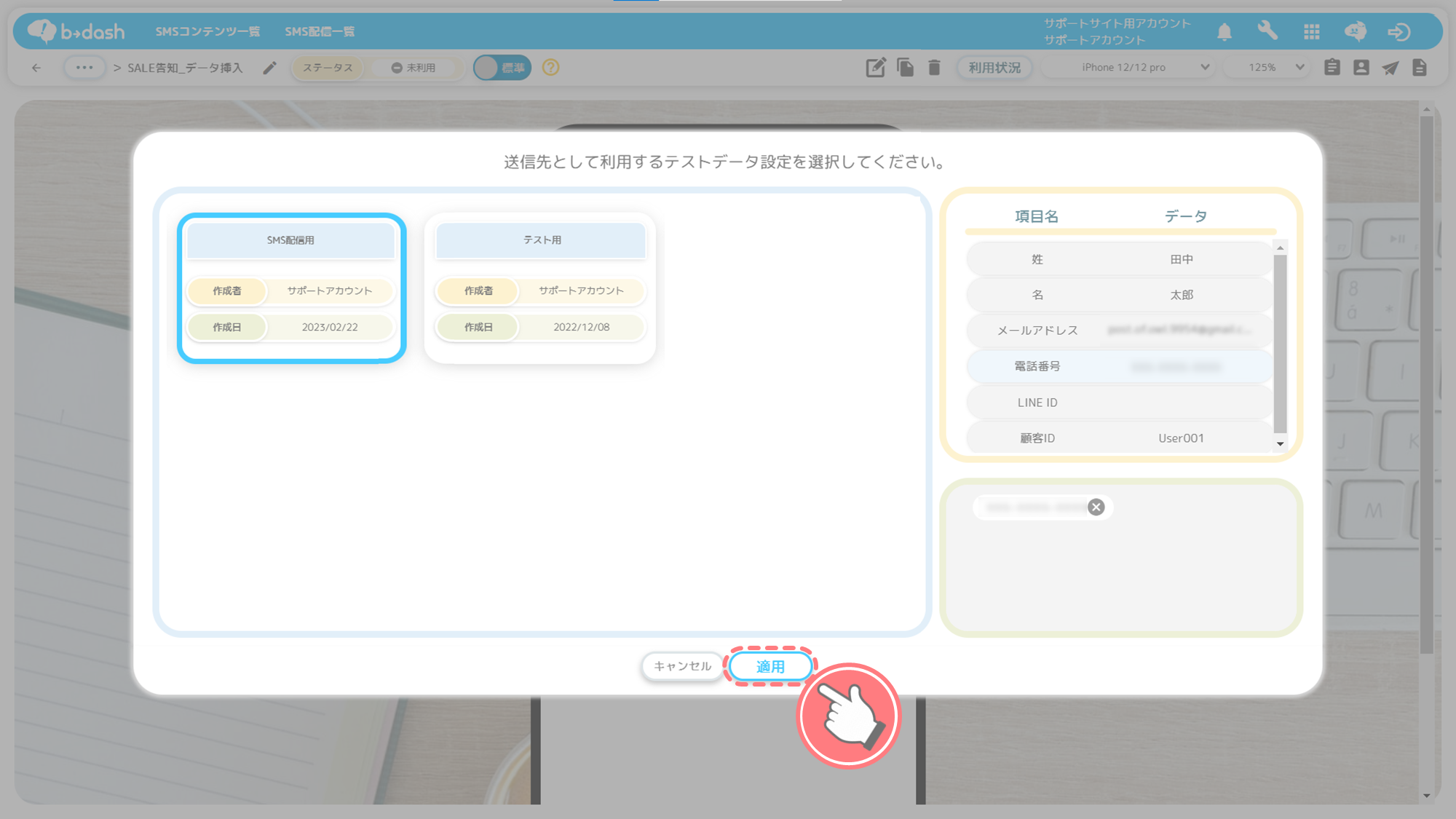Viewport: 1456px width, 819px height.
Task: Toggle the 標準 mode switch
Action: (502, 68)
